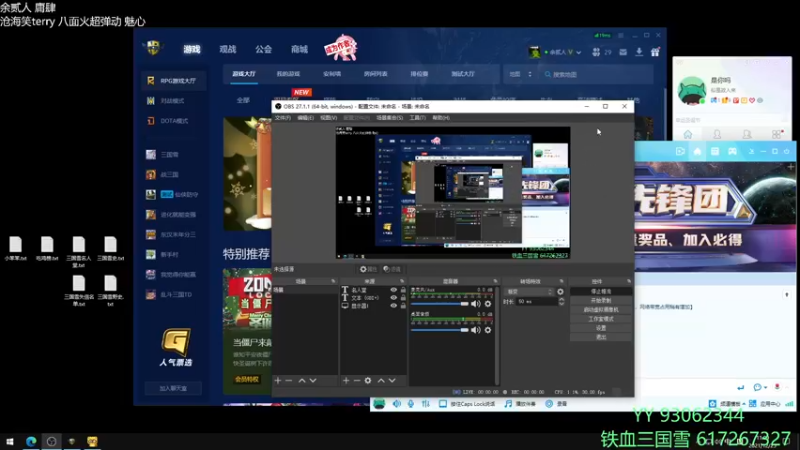800x450 pixels.
Task: Click 开始录制 button in OBS
Action: point(601,301)
